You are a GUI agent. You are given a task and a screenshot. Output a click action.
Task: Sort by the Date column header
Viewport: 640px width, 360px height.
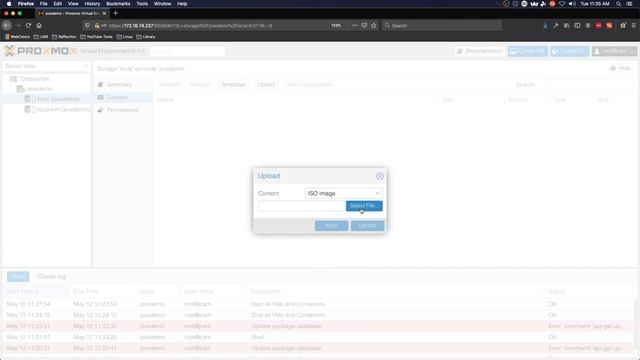click(448, 100)
